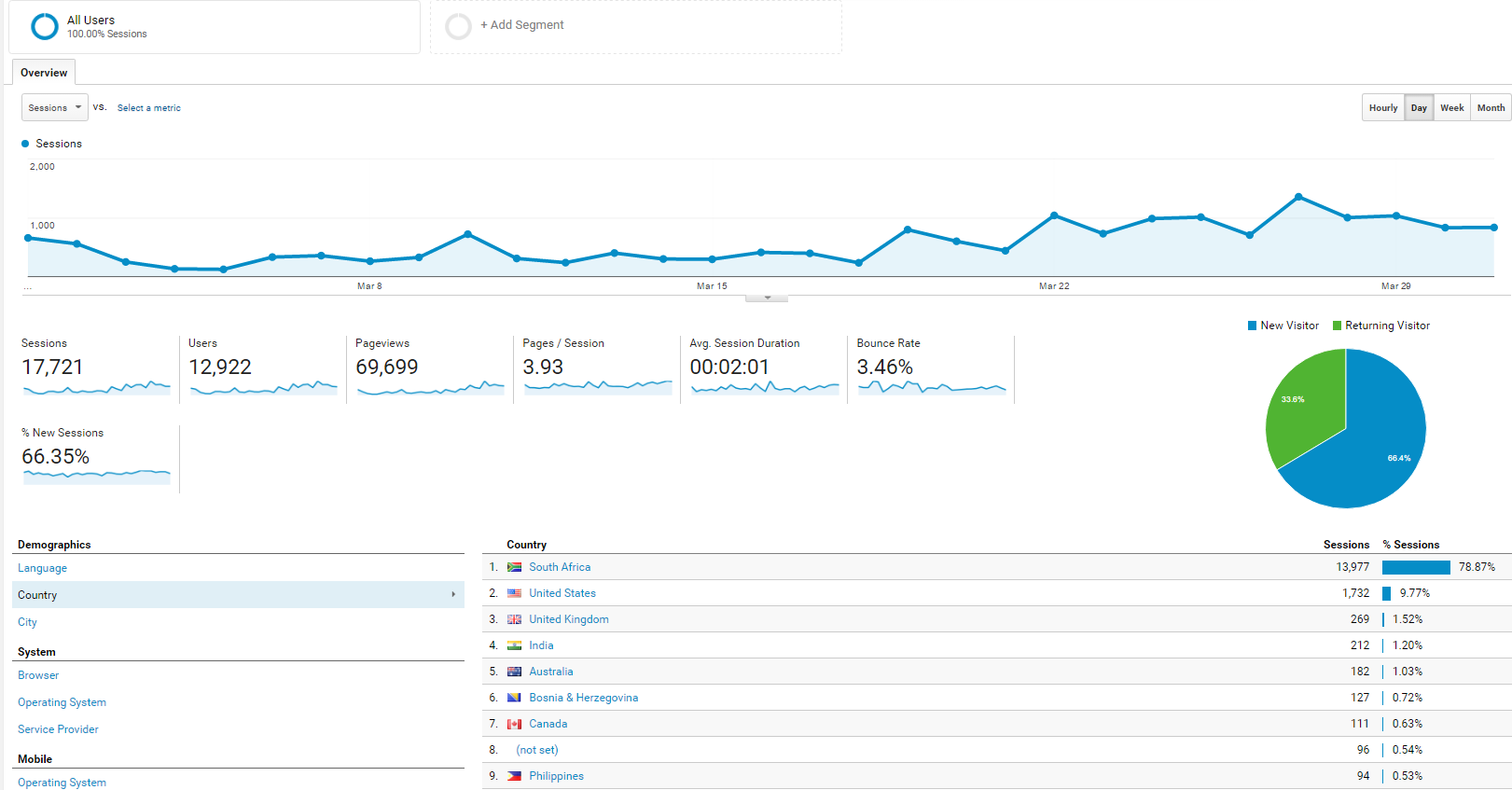Click the Select a metric link

click(x=149, y=108)
